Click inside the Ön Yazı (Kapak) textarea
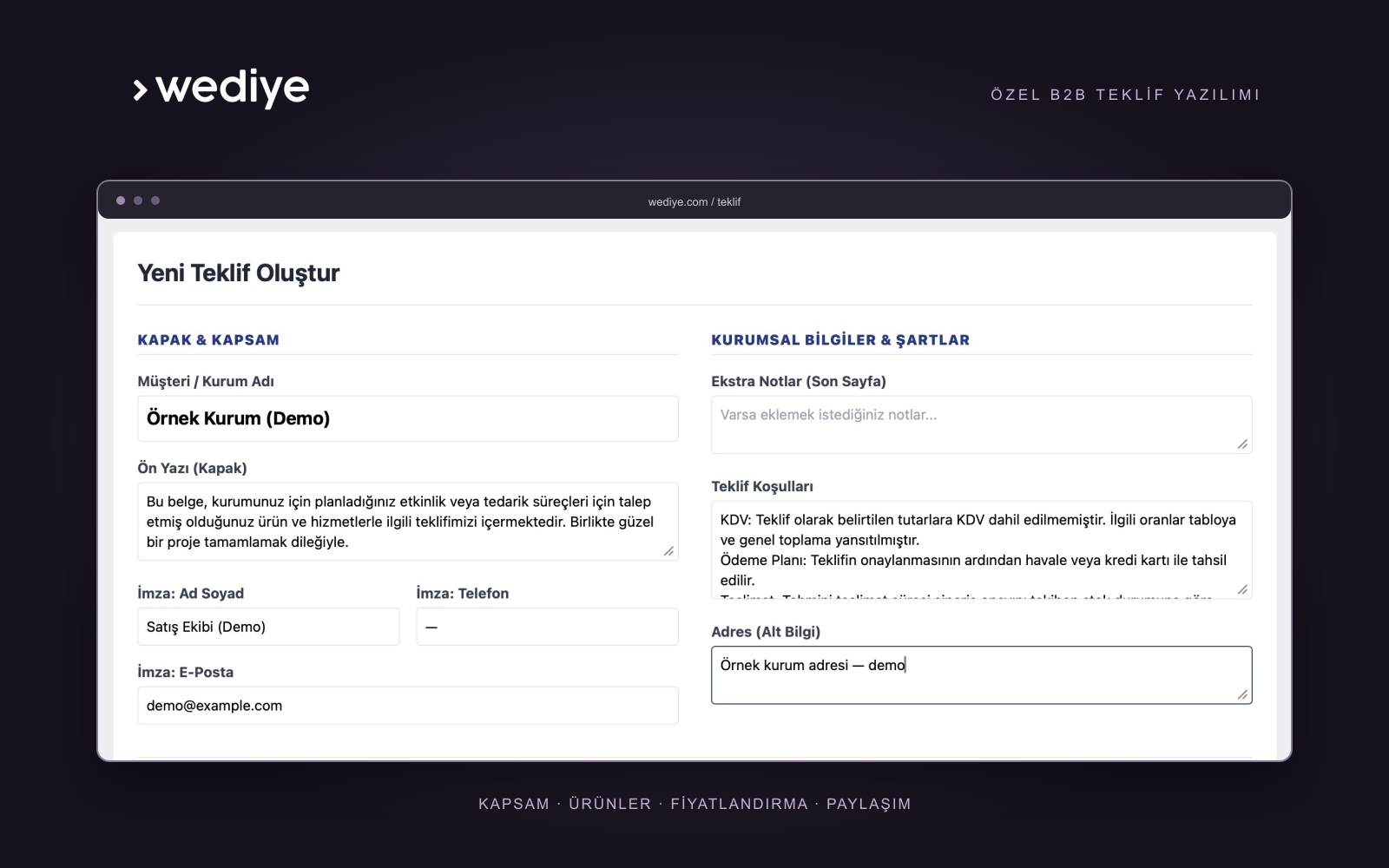1389x868 pixels. 408,522
